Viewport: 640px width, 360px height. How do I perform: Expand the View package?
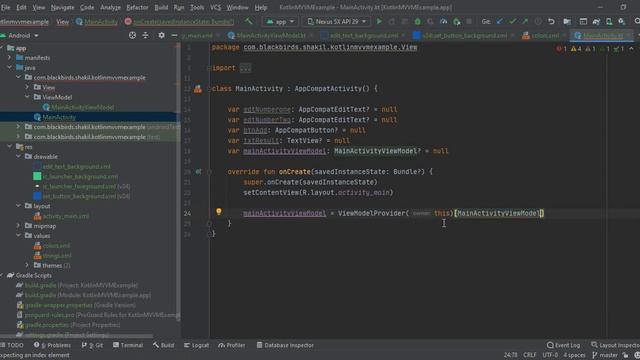(27, 87)
